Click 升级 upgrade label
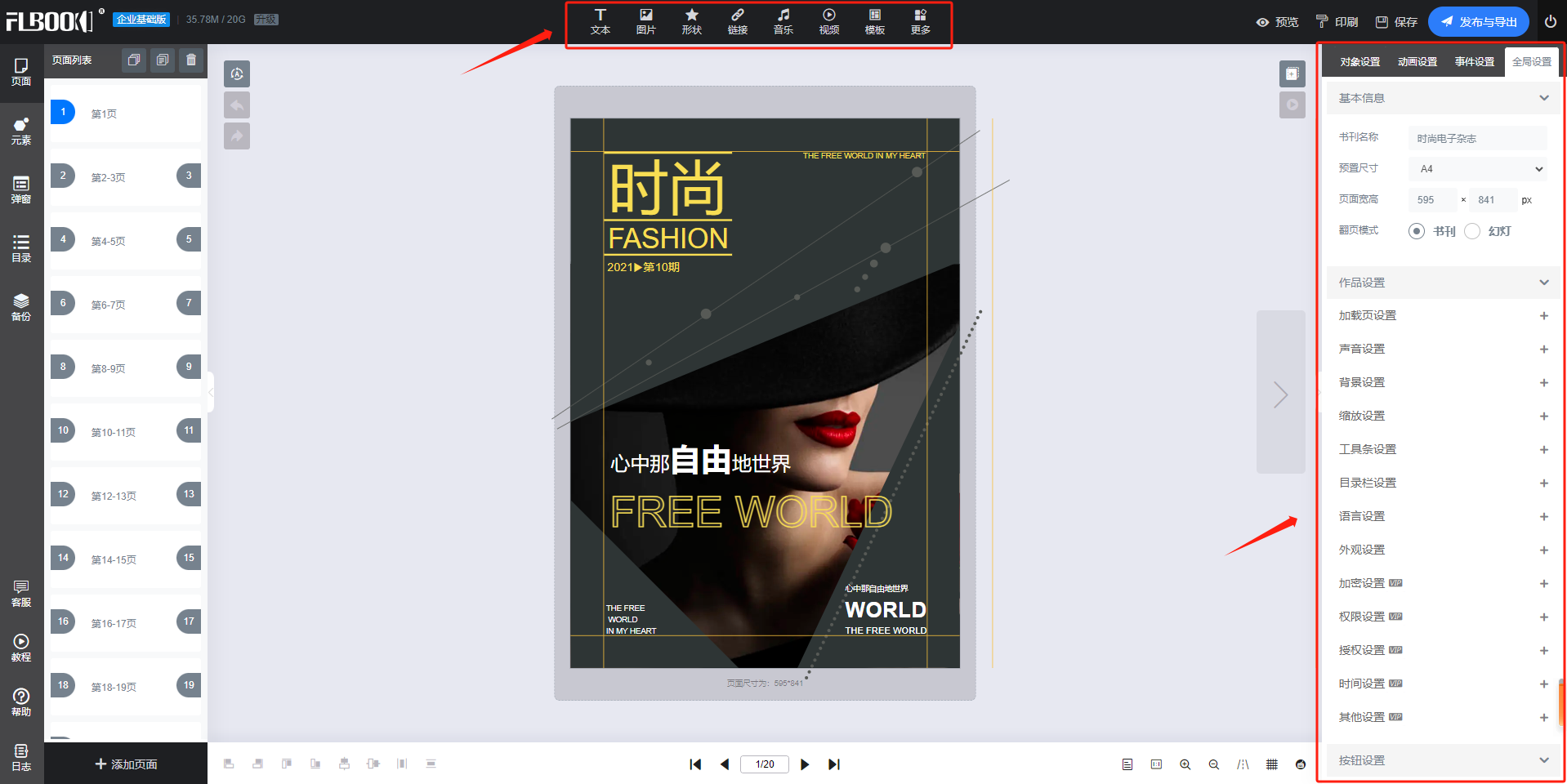Viewport: 1567px width, 784px height. 266,20
